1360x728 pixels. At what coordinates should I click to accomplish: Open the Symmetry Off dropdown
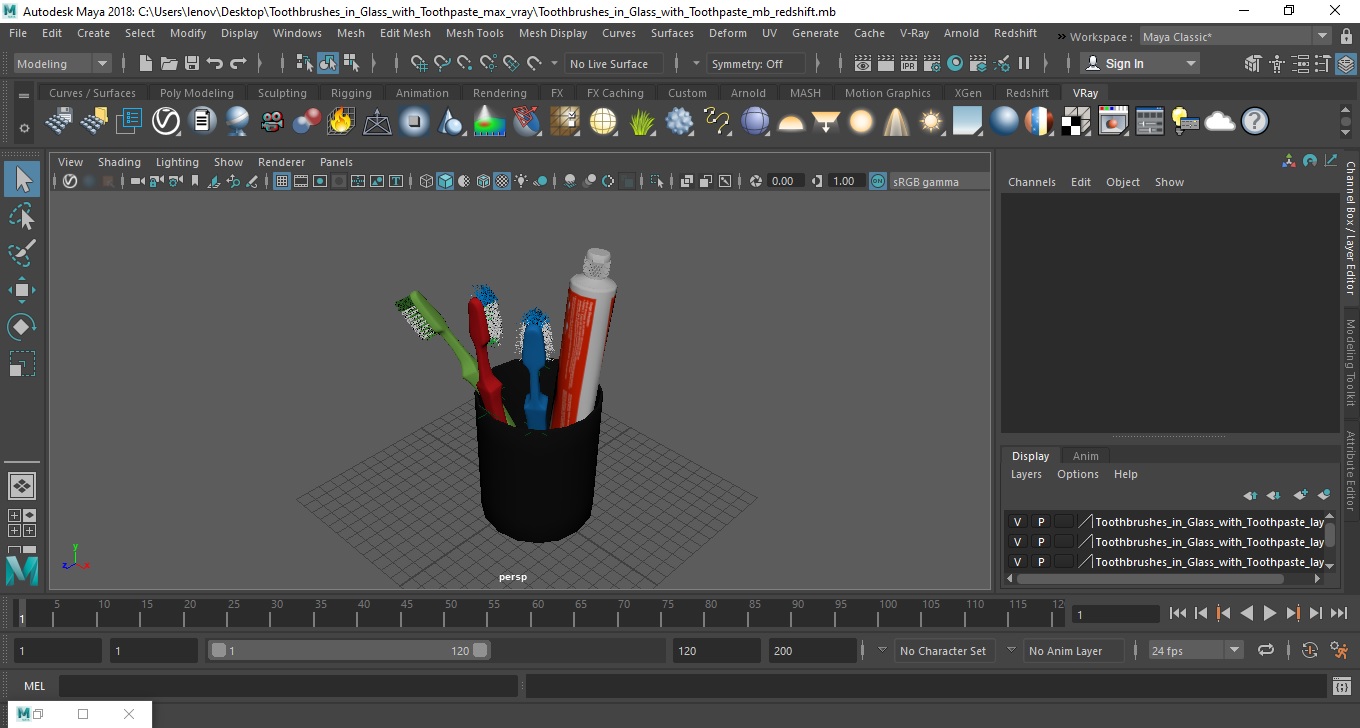756,63
